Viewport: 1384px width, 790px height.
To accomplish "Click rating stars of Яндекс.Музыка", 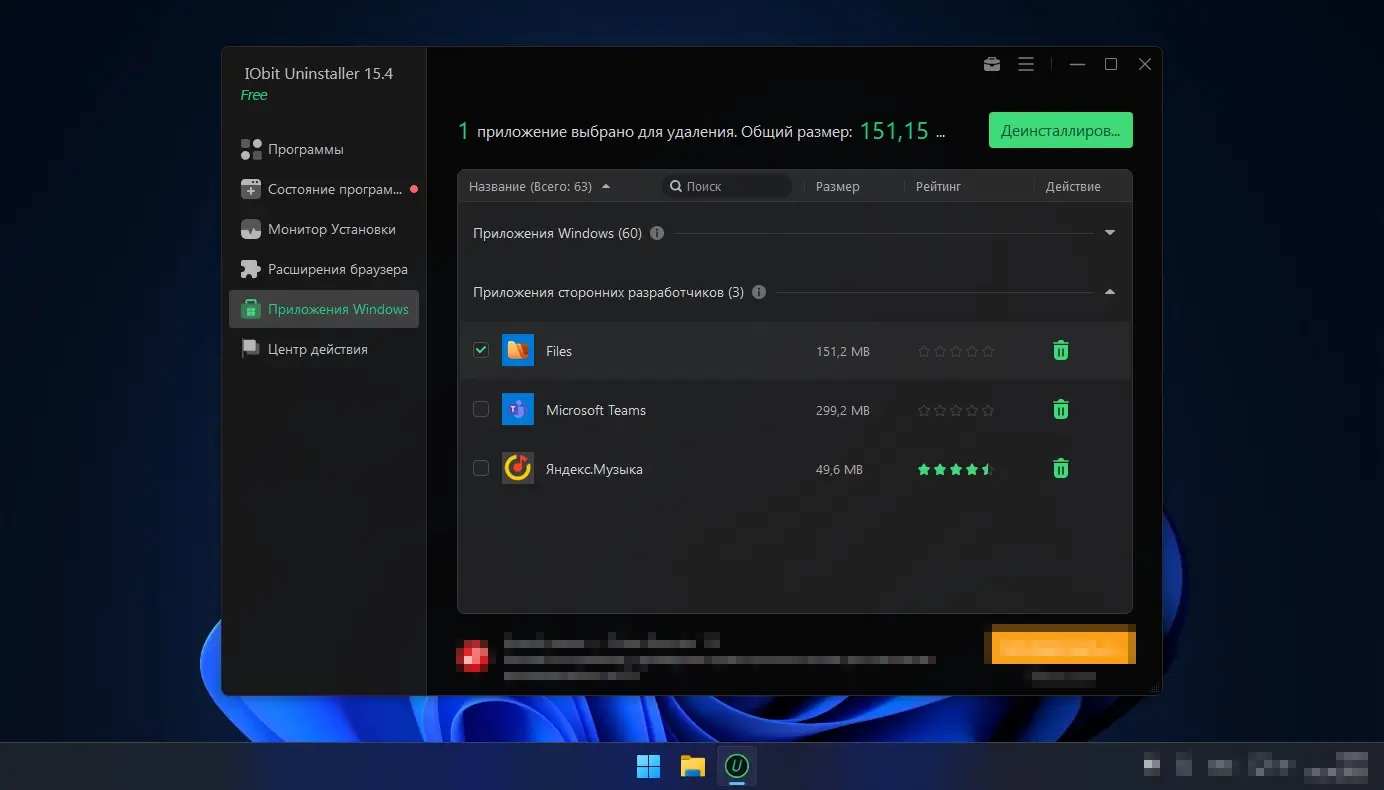I will (x=956, y=469).
